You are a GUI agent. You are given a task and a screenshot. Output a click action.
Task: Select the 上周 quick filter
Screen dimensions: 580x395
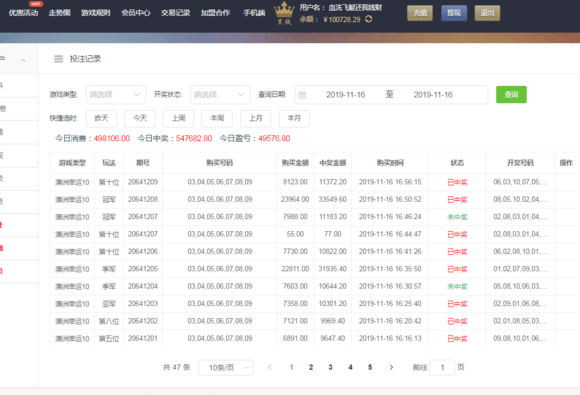click(x=179, y=118)
